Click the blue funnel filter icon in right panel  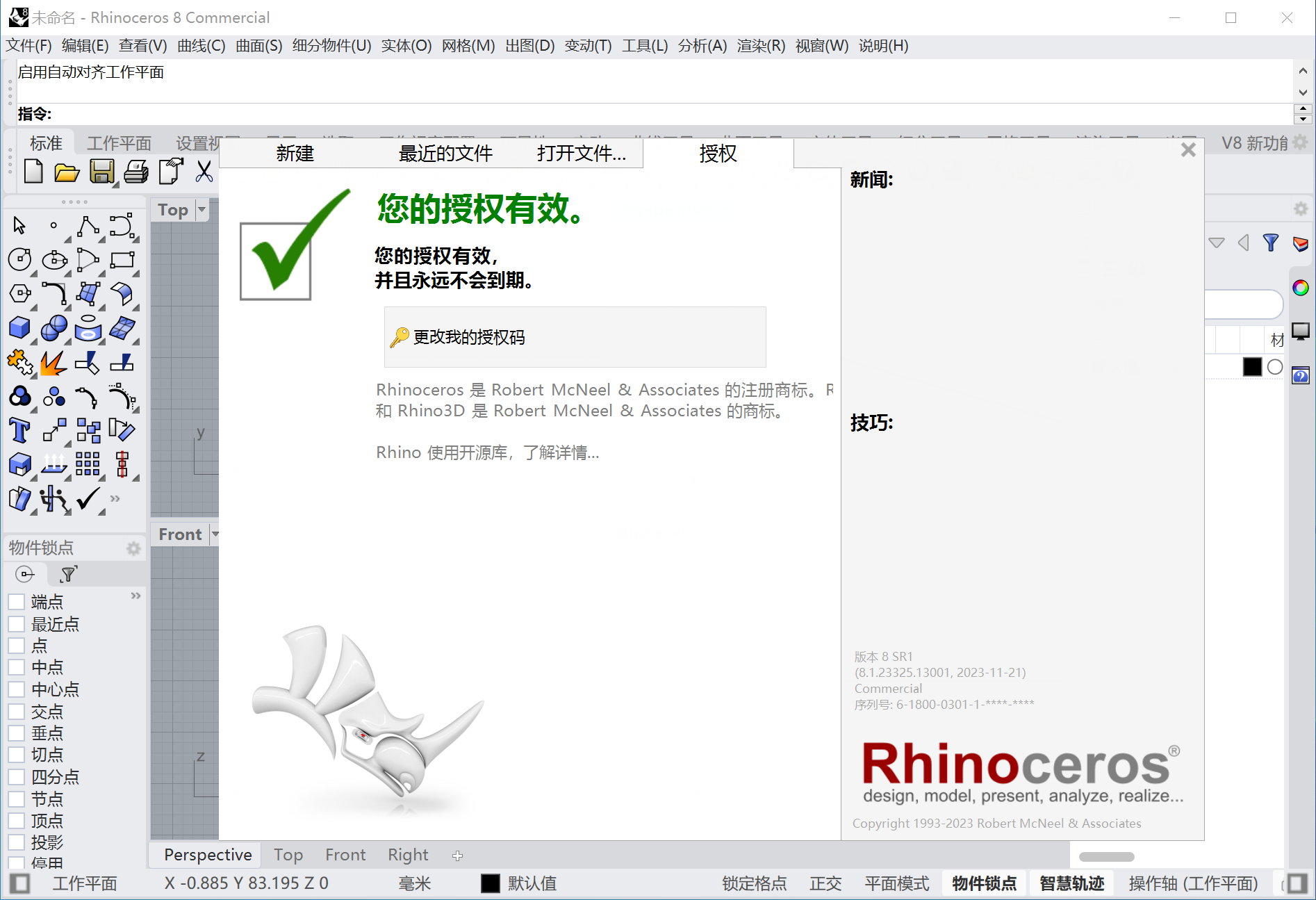pyautogui.click(x=1271, y=243)
